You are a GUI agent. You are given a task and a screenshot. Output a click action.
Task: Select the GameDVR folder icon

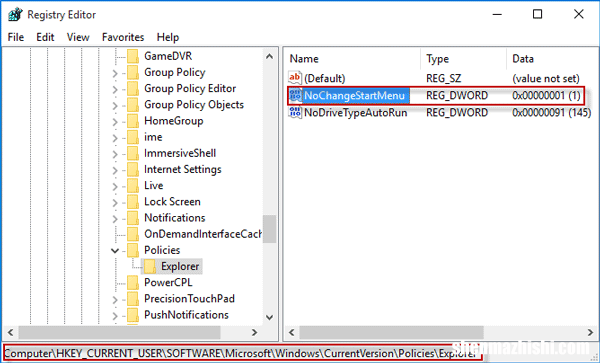coord(133,56)
